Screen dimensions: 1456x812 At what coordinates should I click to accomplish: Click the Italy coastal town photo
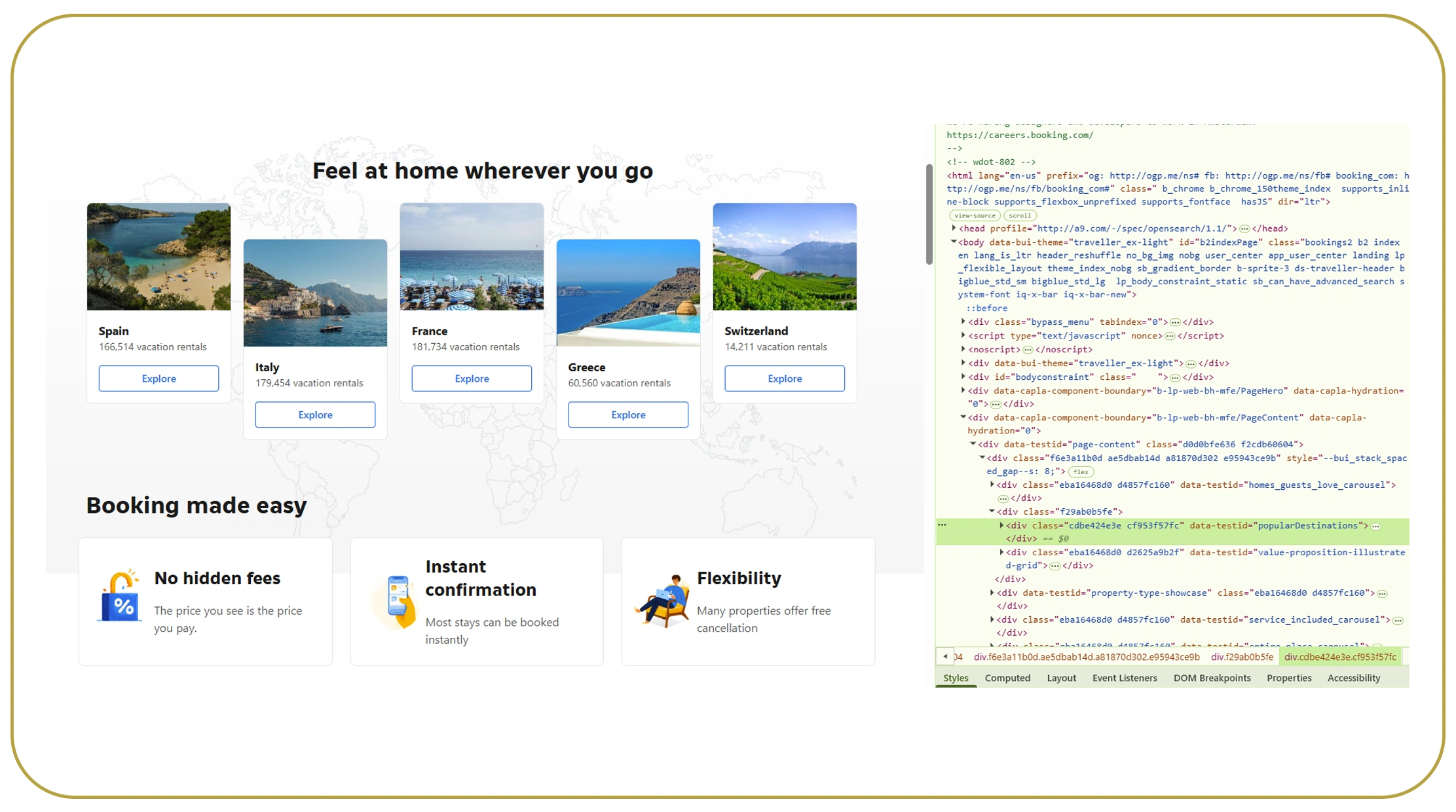tap(315, 293)
